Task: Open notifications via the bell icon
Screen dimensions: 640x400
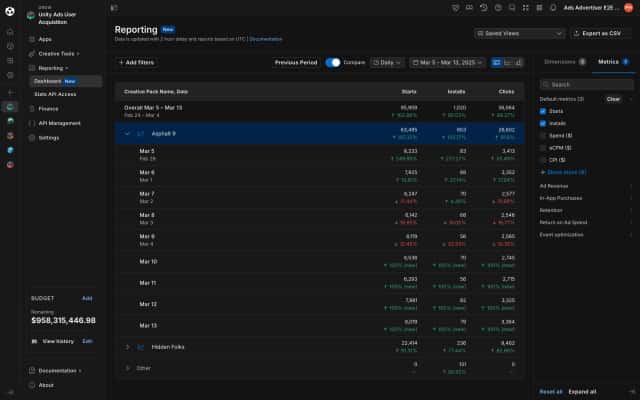Action: [x=553, y=8]
